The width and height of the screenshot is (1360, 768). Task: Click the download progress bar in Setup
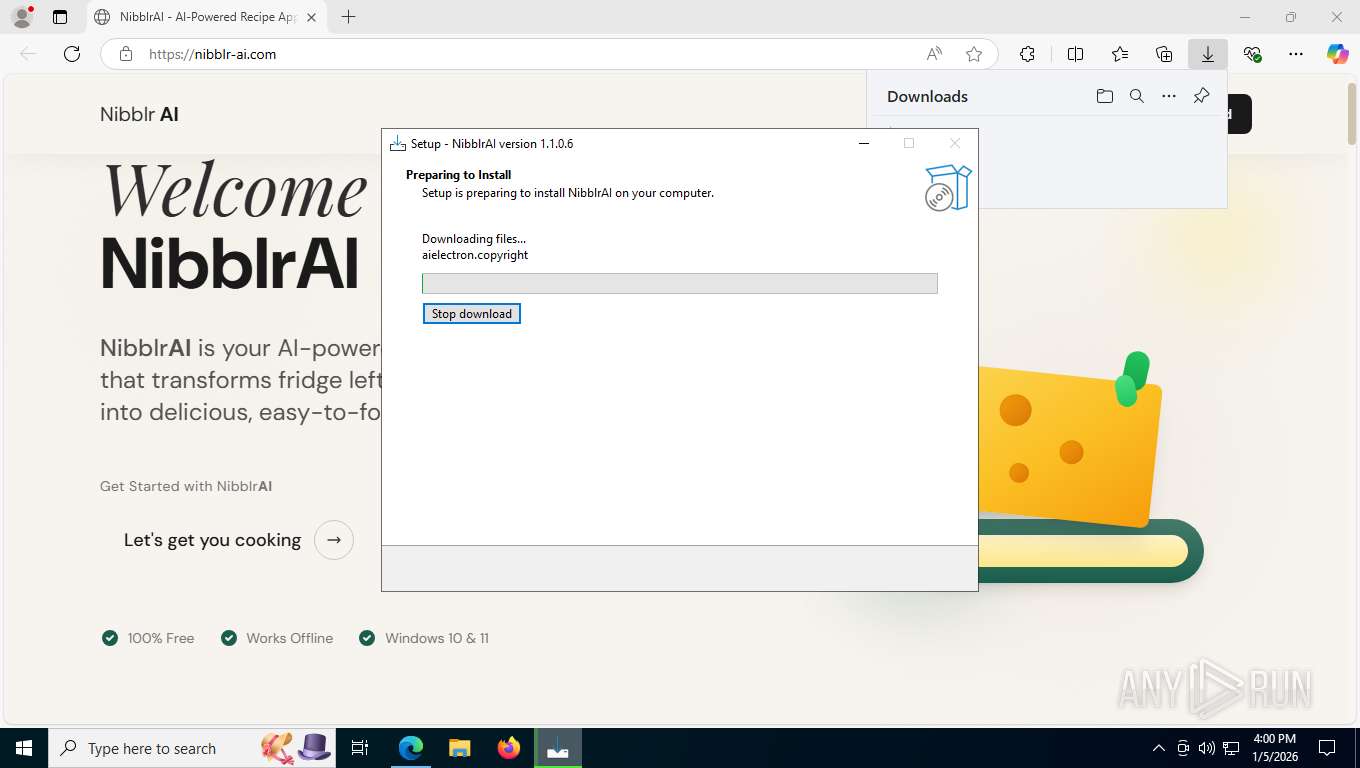click(679, 283)
